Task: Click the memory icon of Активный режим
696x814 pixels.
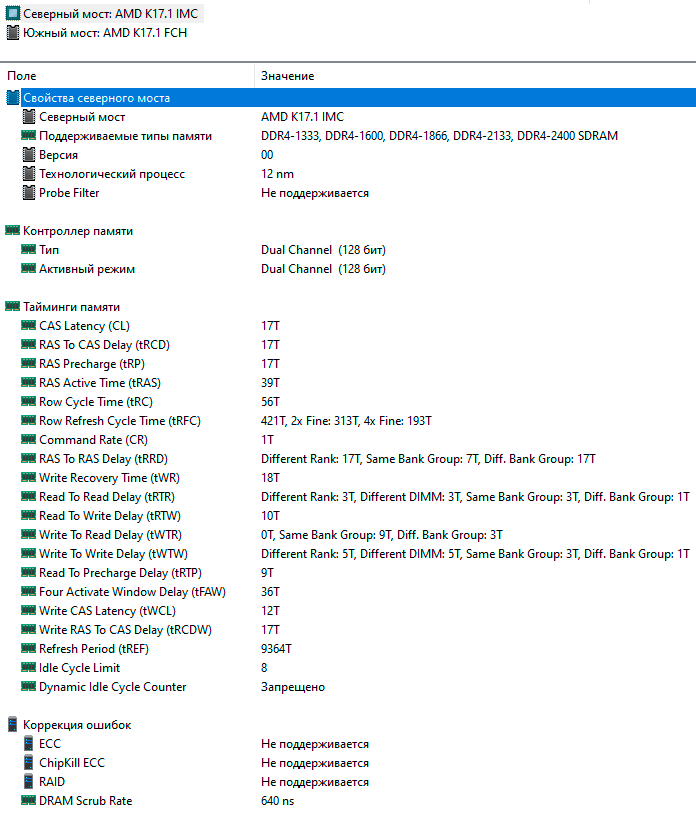Action: [x=29, y=268]
